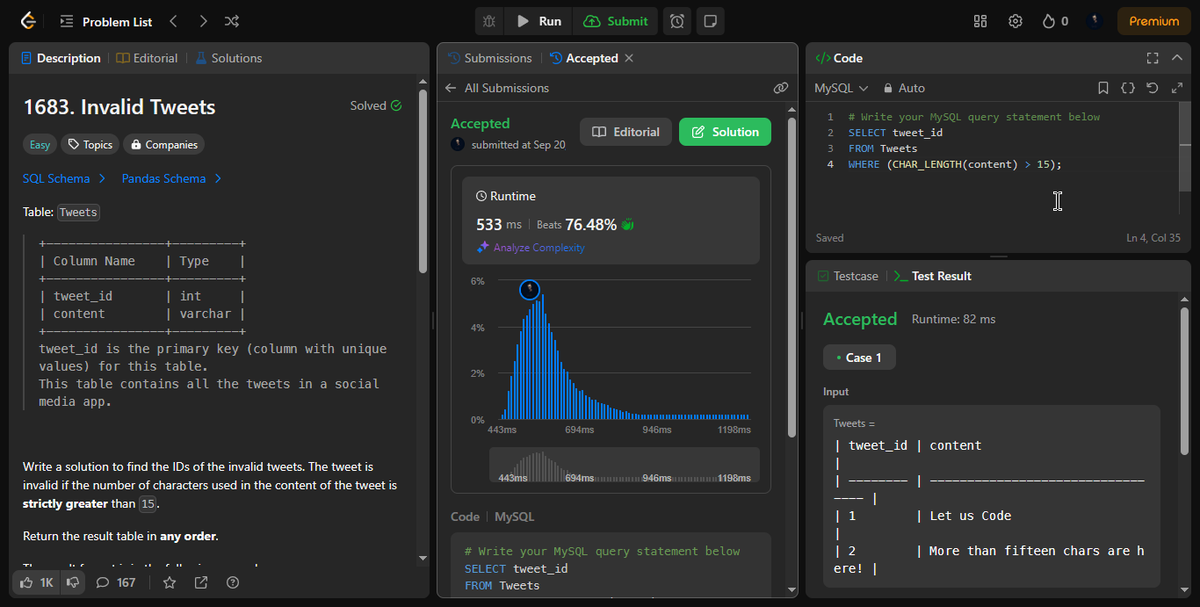This screenshot has height=607, width=1200.
Task: Click the Easy difficulty tag
Action: click(x=39, y=145)
